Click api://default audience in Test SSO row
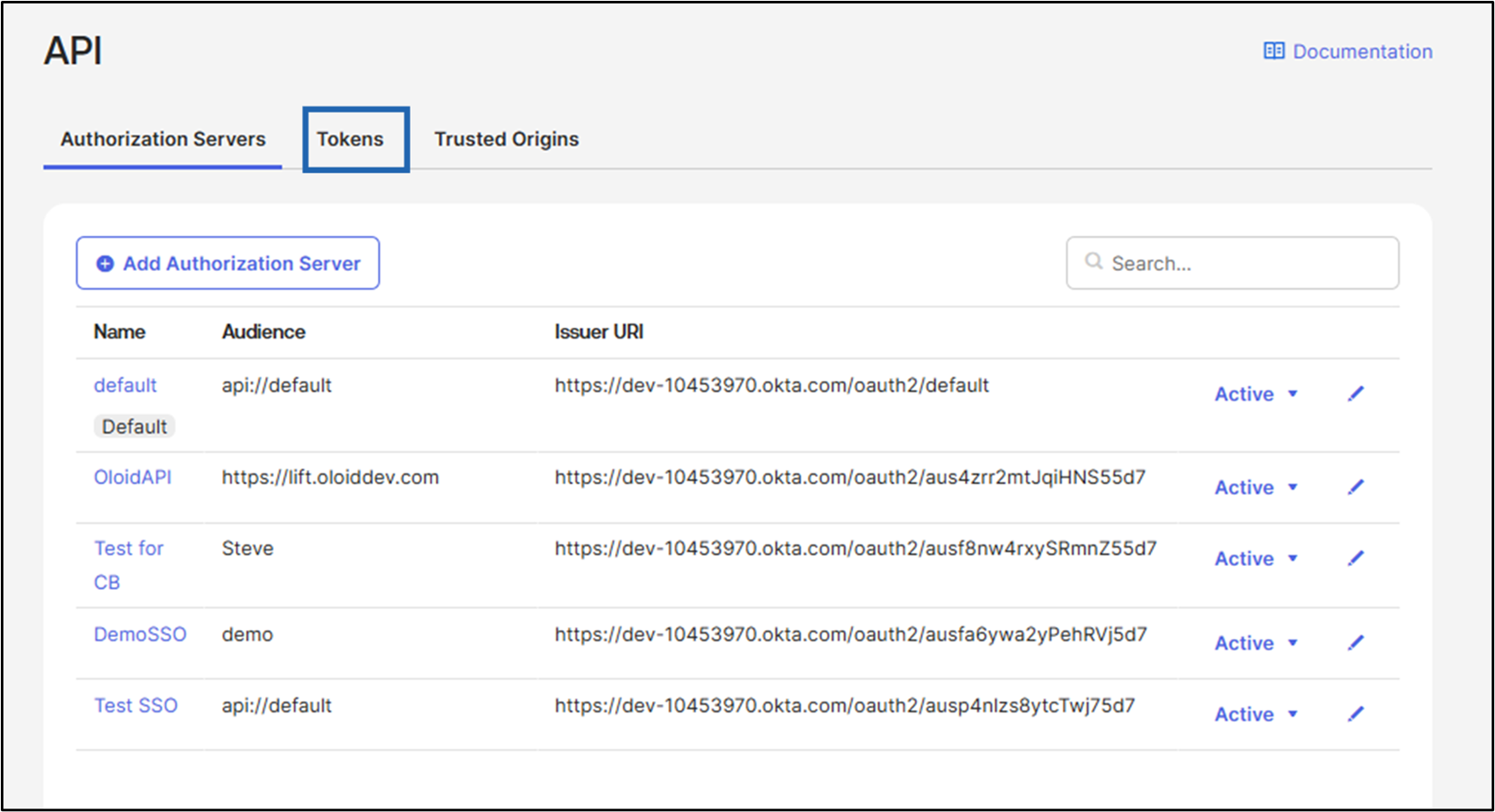The height and width of the screenshot is (812, 1495). (277, 706)
